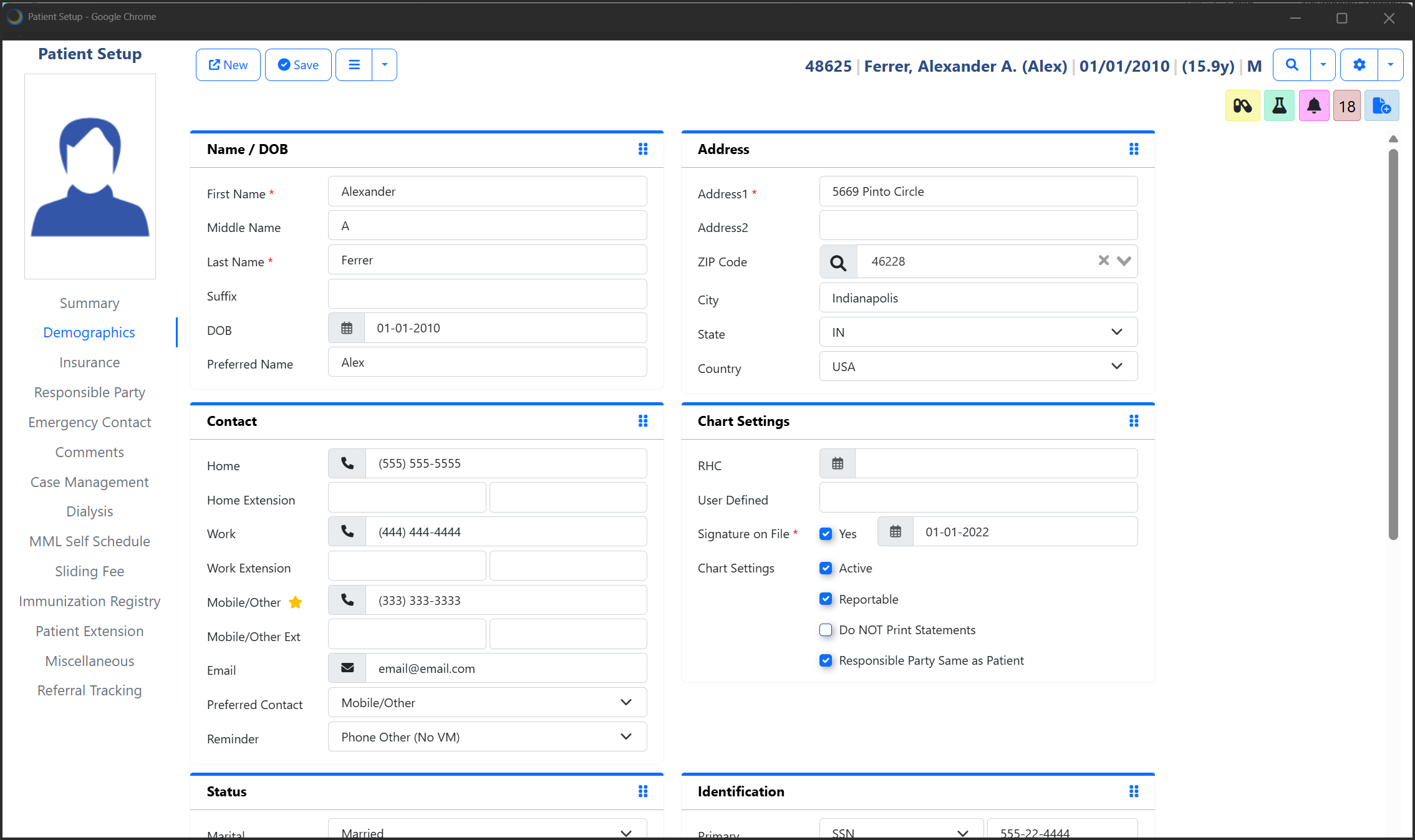This screenshot has width=1415, height=840.
Task: Click the Save button
Action: pos(298,65)
